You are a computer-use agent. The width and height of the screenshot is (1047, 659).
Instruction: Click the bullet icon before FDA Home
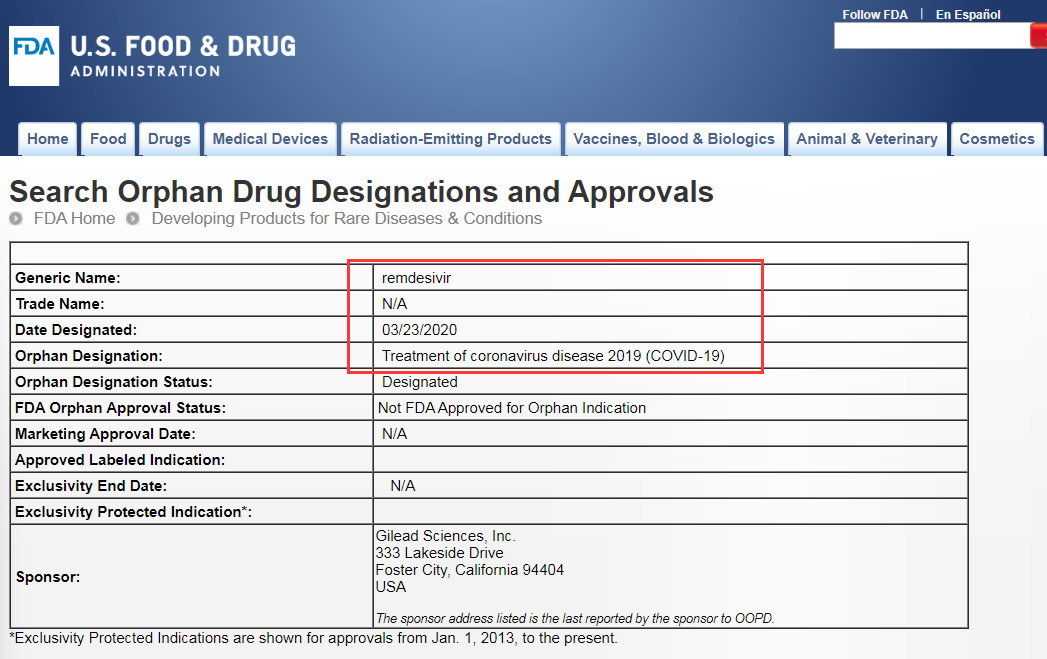coord(16,218)
